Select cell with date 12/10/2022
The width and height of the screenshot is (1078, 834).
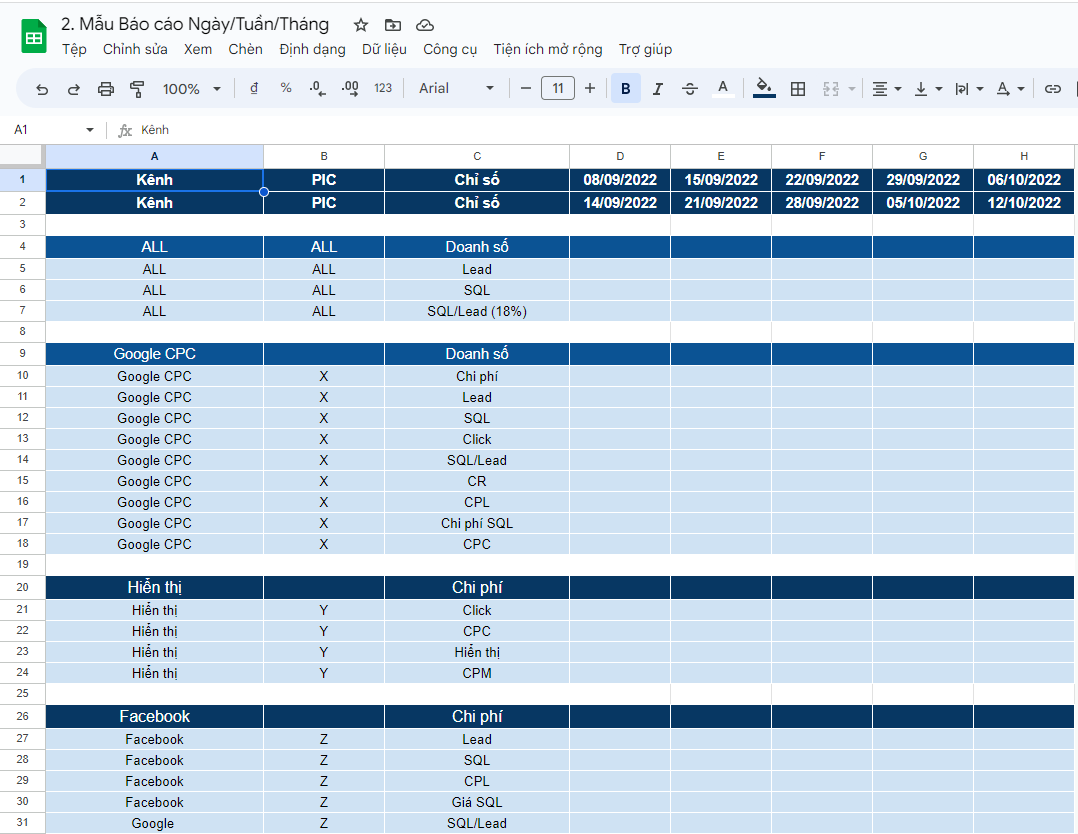1024,203
